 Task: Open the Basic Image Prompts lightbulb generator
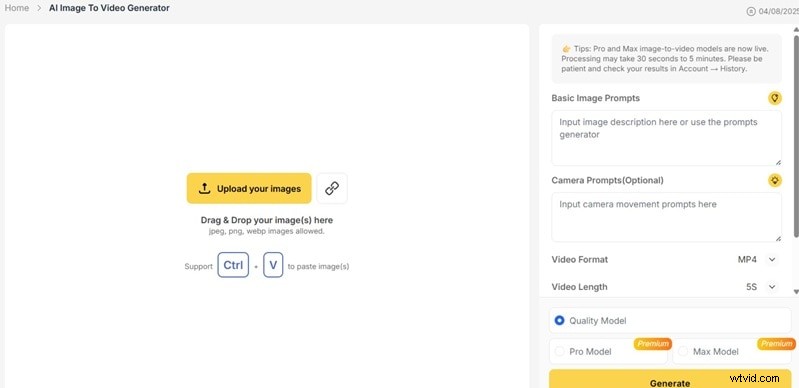tap(775, 98)
